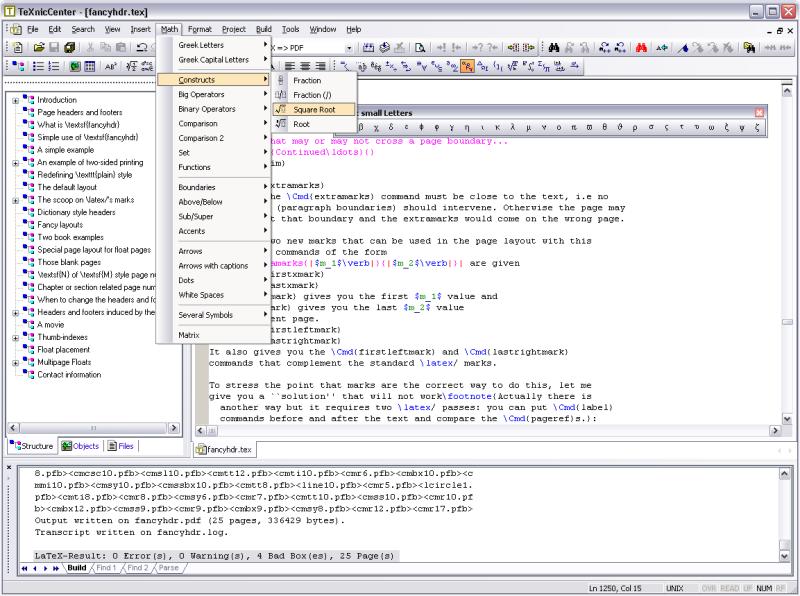This screenshot has width=800, height=596.
Task: Expand the Introduction tree node
Action: 15,101
